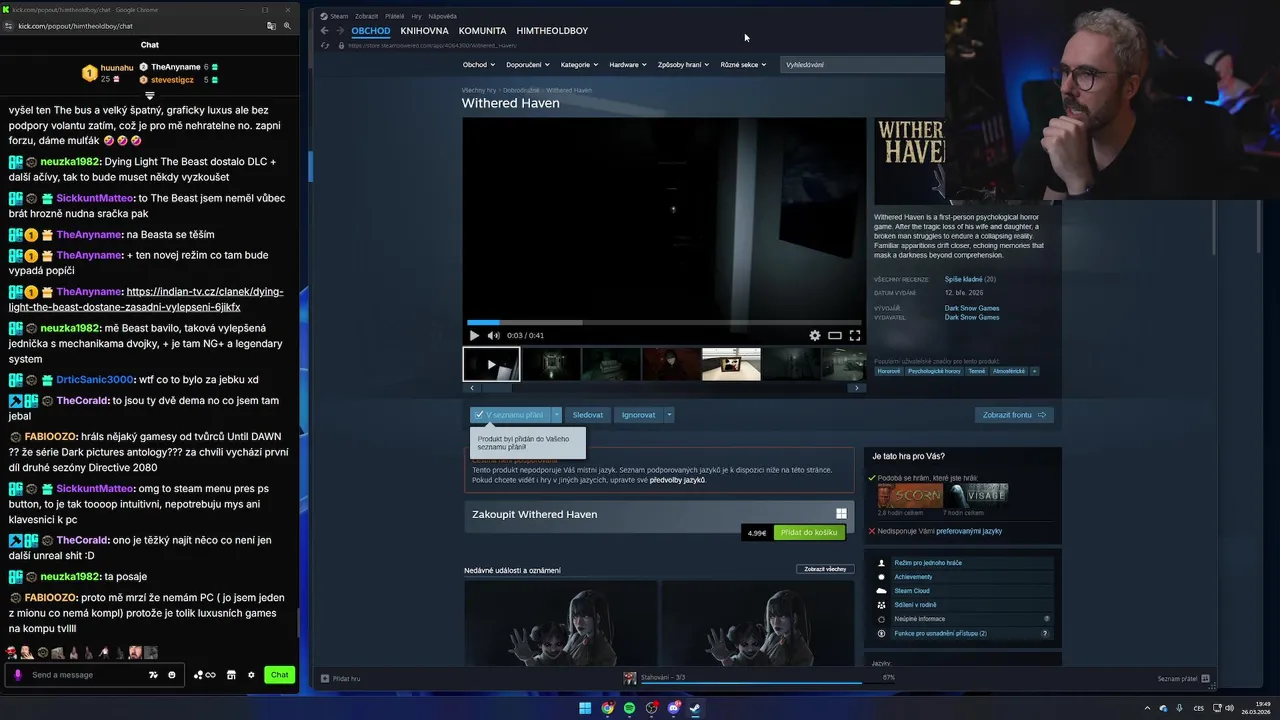Open the 'Způsoby hraní' dropdown menu

[x=684, y=65]
